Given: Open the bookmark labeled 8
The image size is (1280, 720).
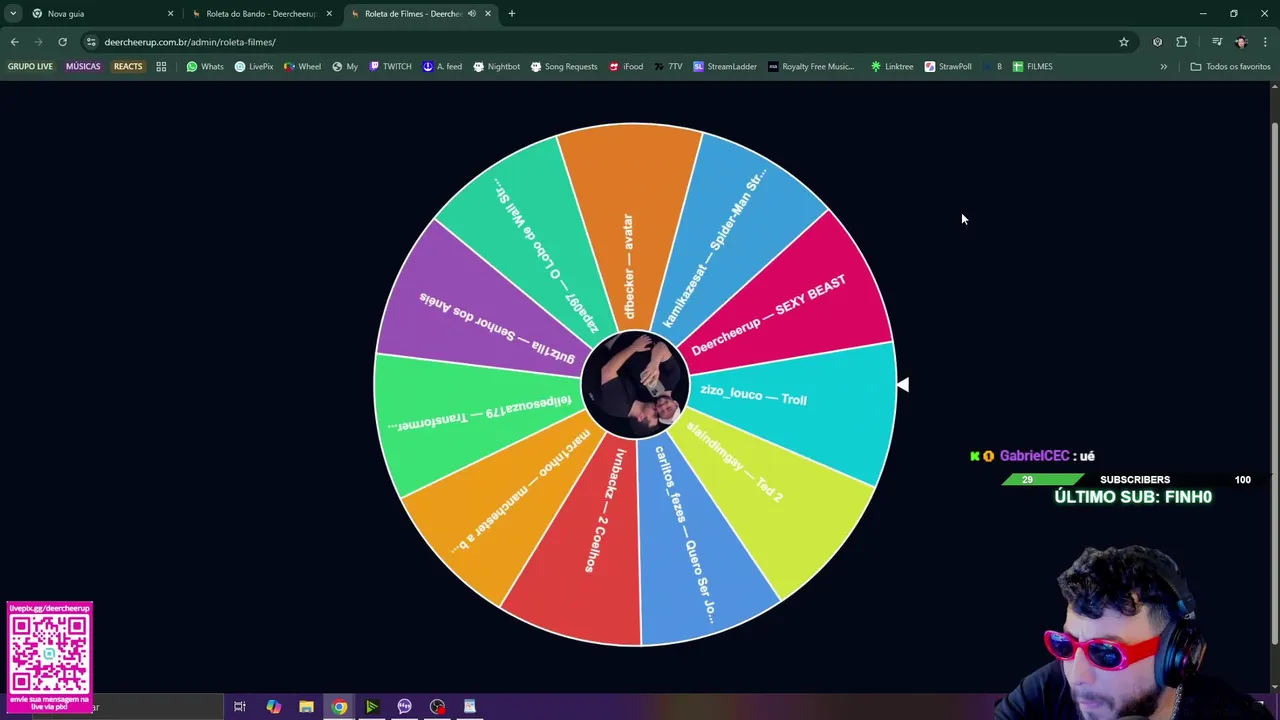Looking at the screenshot, I should point(992,67).
